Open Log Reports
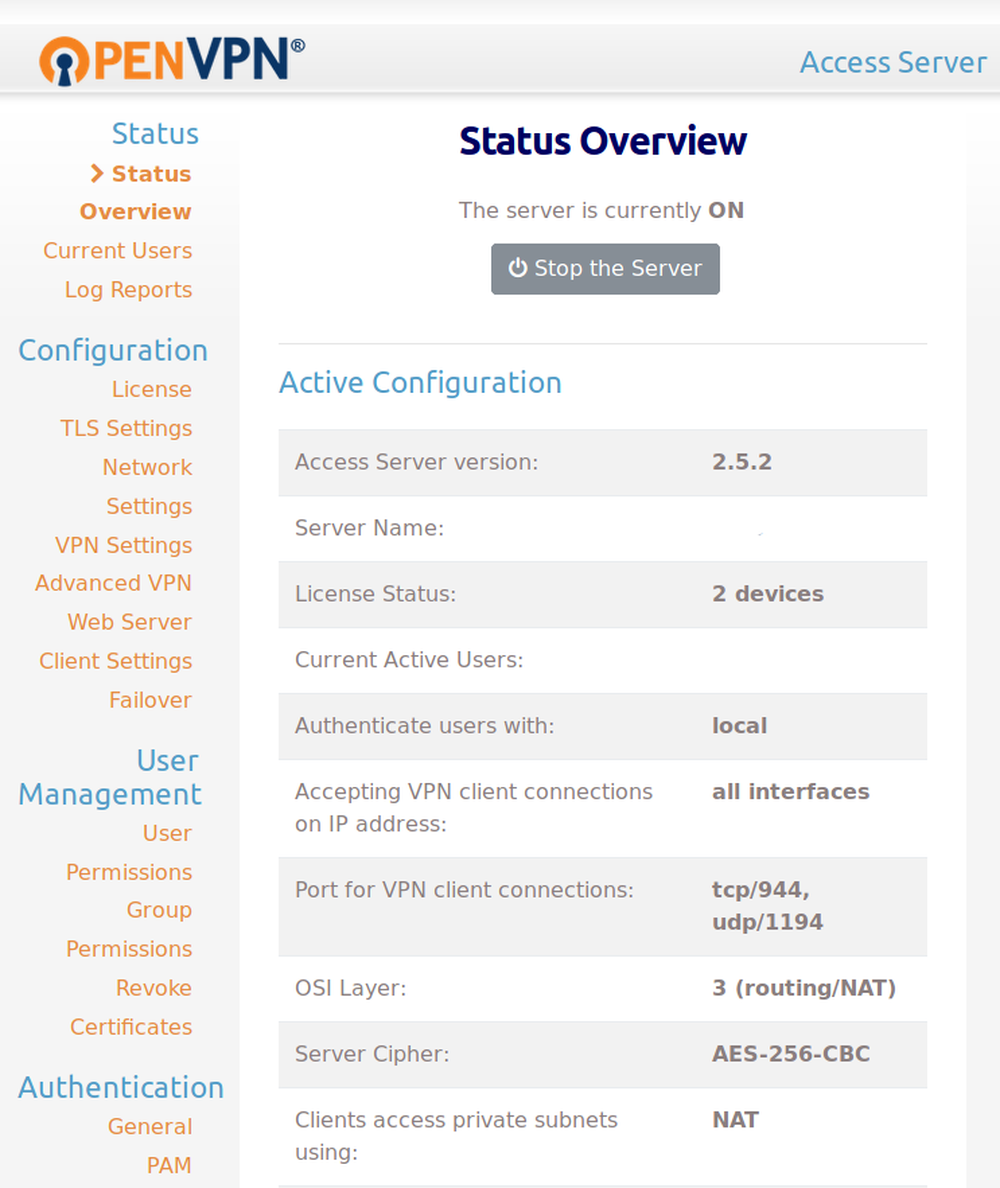Screen dimensions: 1000x1188 pos(128,290)
